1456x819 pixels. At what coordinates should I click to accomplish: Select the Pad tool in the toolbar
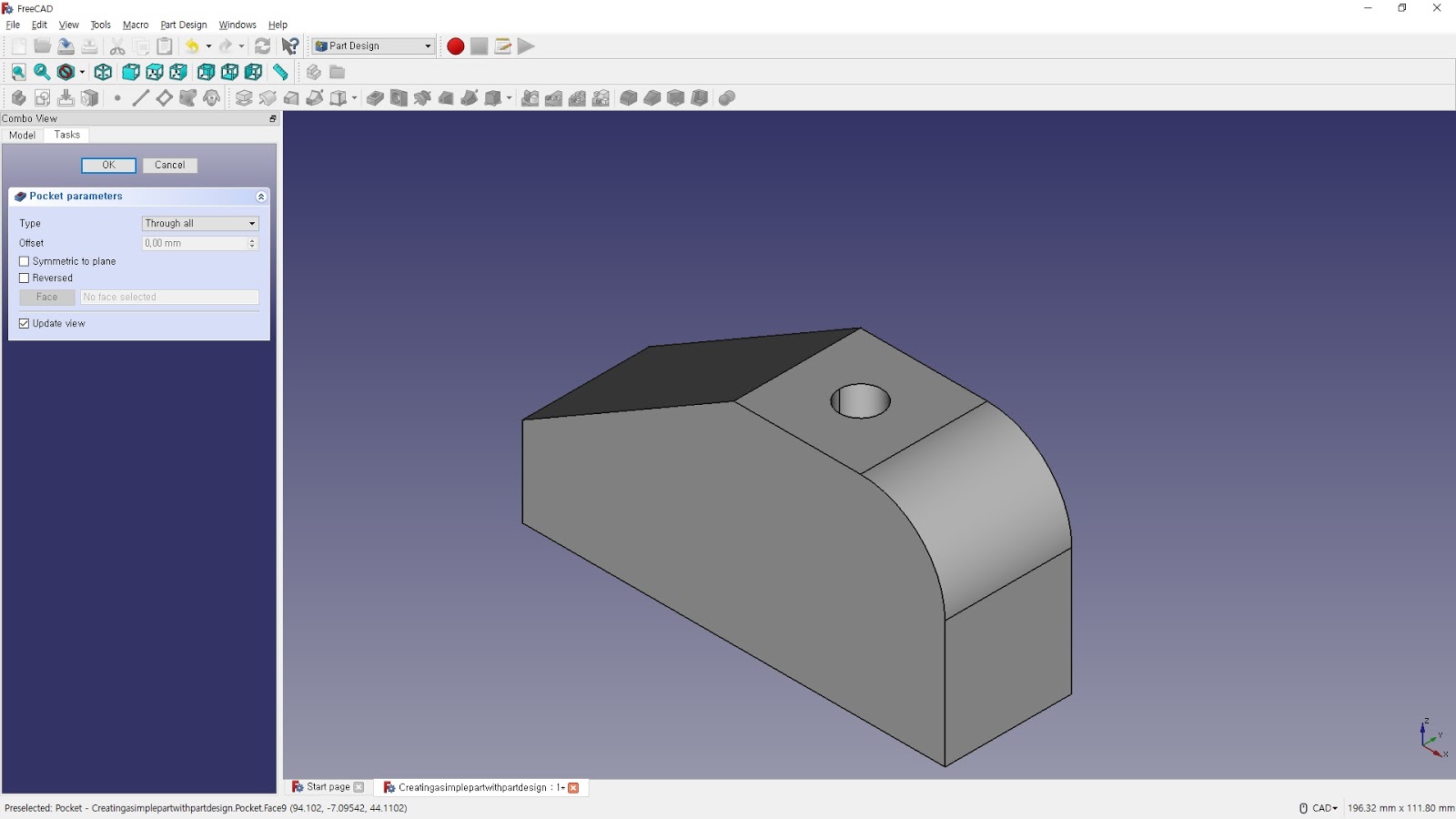click(246, 98)
